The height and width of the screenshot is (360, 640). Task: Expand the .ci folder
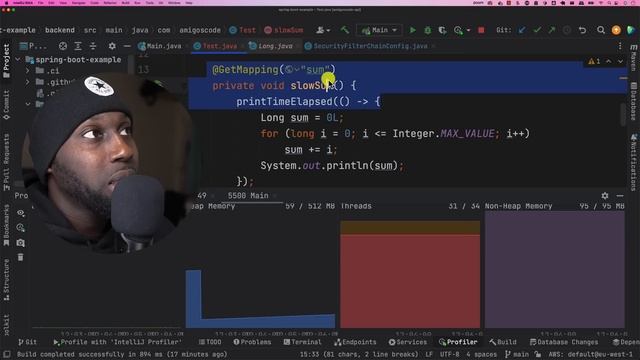(x=27, y=71)
